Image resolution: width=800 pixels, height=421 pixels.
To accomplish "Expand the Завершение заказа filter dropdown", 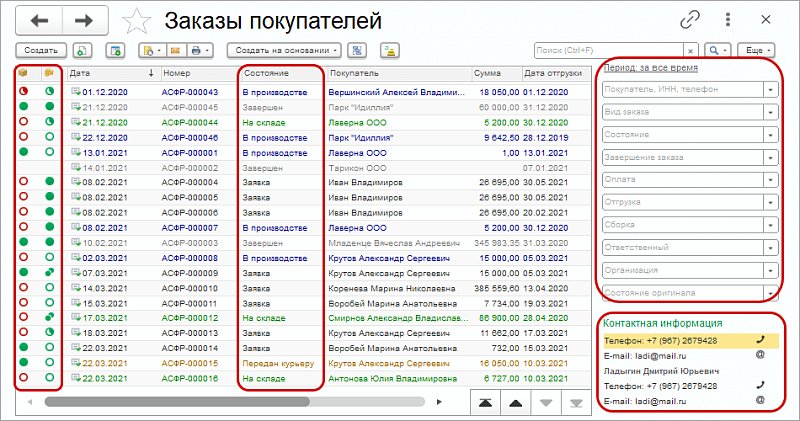I will (x=771, y=158).
